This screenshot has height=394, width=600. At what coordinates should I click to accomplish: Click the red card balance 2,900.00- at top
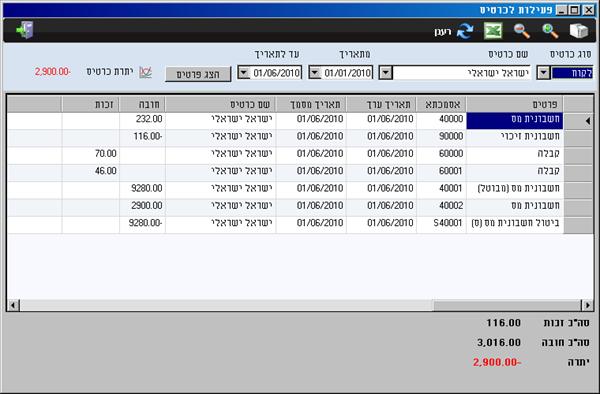[52, 72]
